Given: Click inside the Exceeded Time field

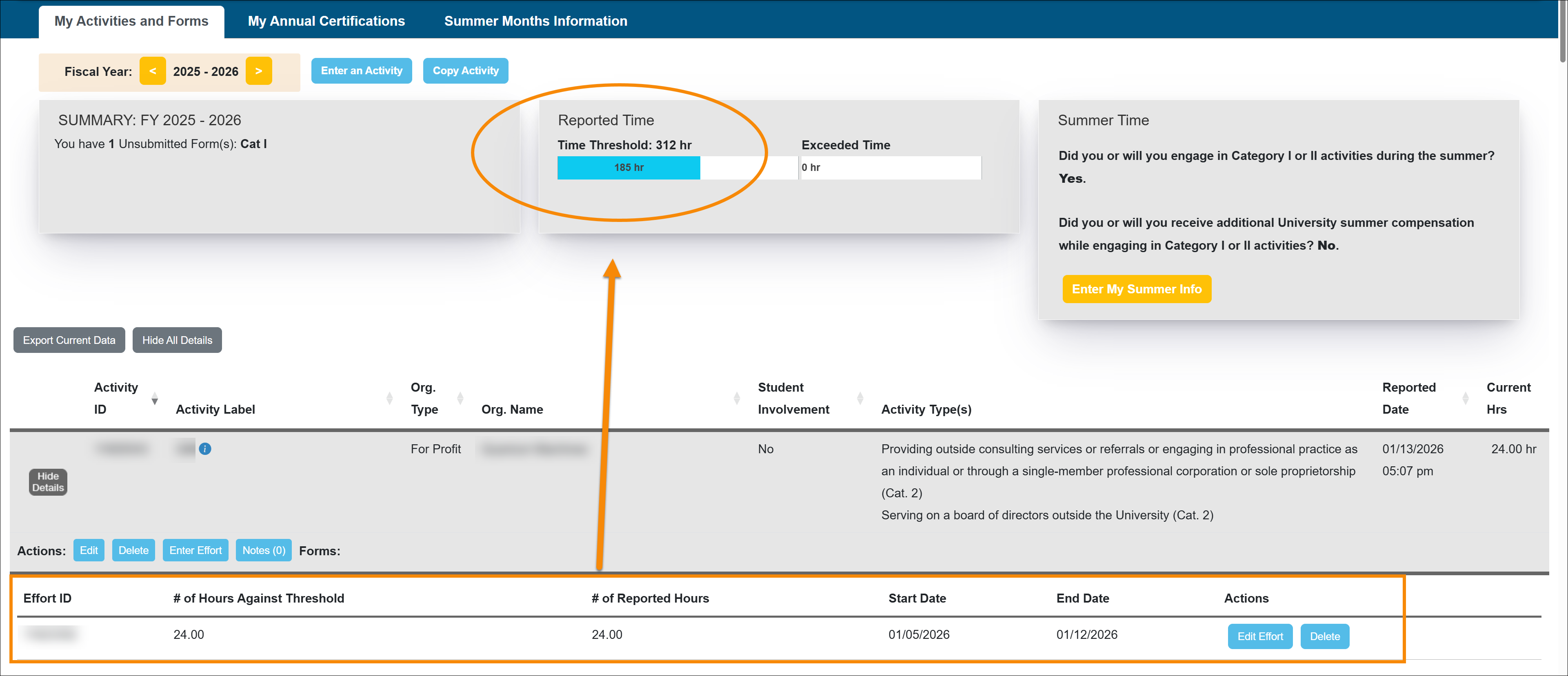Looking at the screenshot, I should pyautogui.click(x=890, y=167).
